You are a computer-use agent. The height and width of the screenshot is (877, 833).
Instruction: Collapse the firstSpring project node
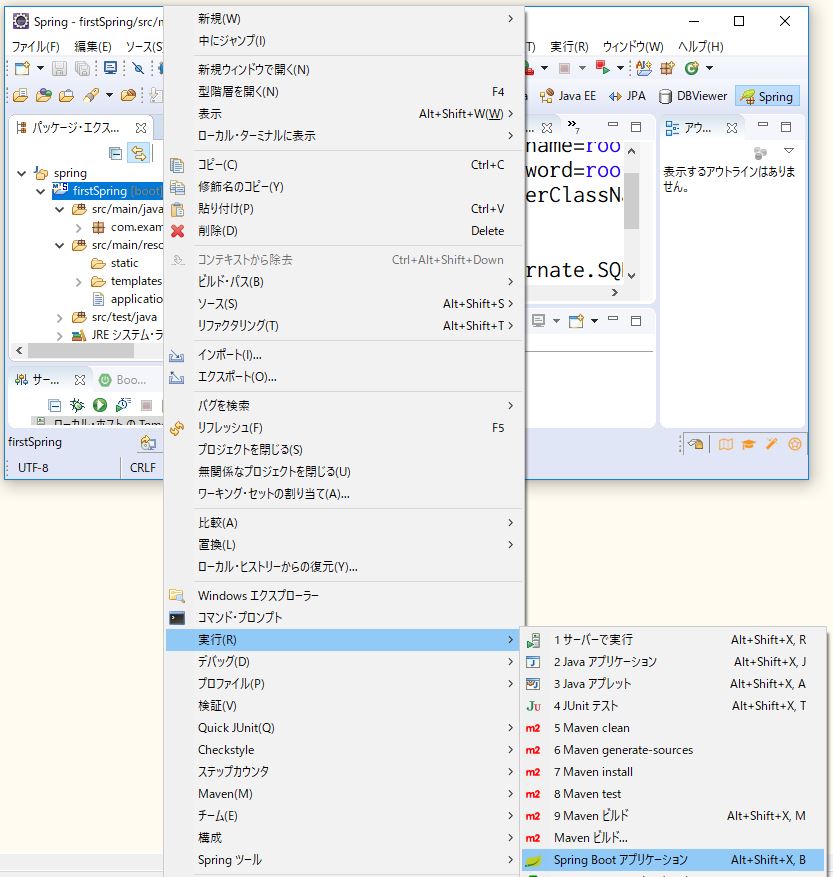pyautogui.click(x=40, y=191)
